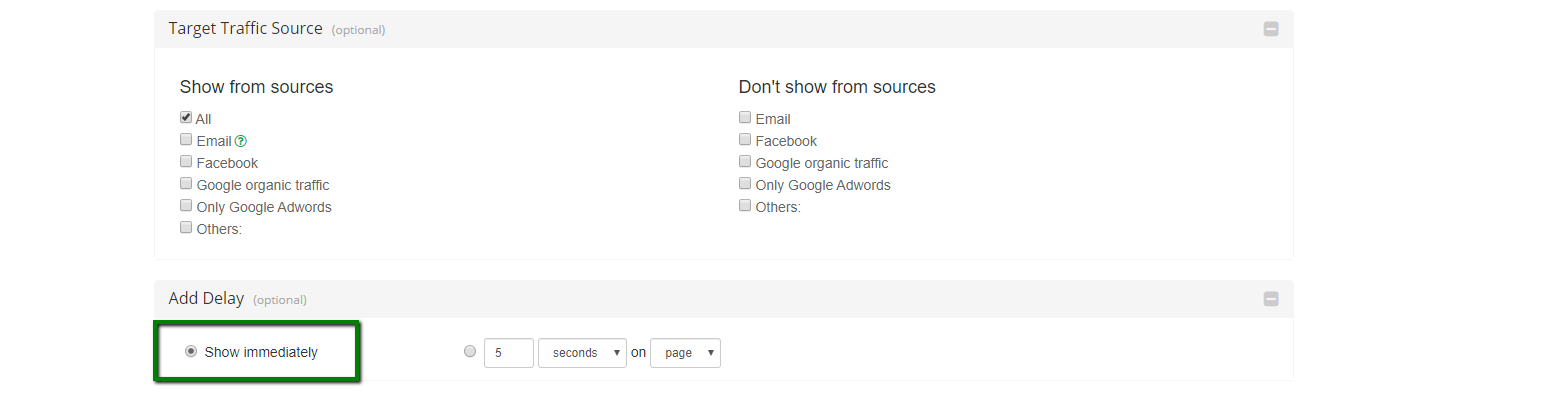Open the seconds unit dropdown
Viewport: 1553px width, 401px height.
pos(582,353)
